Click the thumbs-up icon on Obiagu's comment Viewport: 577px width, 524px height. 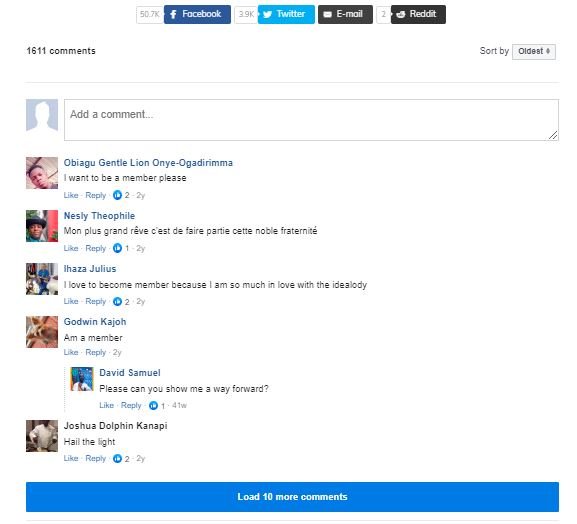click(x=117, y=195)
